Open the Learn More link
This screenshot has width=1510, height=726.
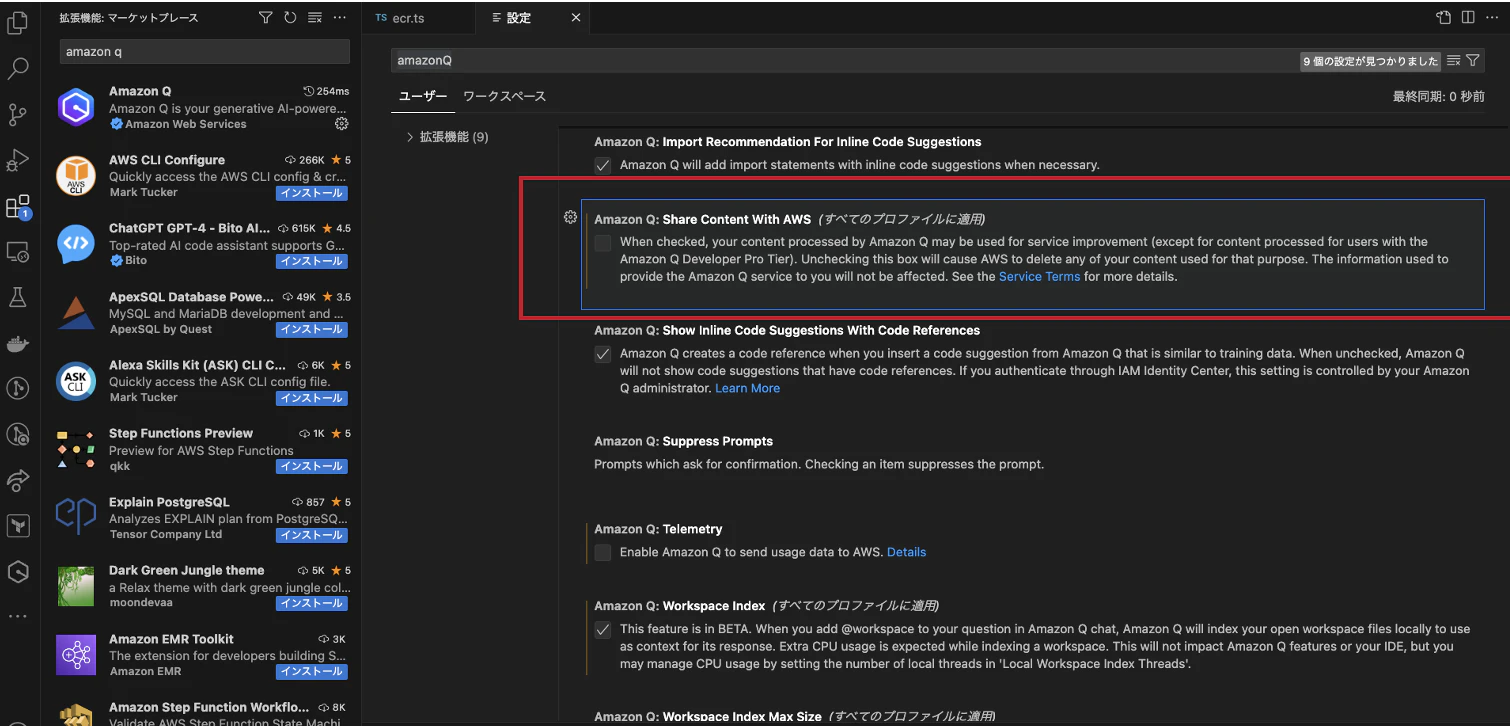tap(747, 388)
